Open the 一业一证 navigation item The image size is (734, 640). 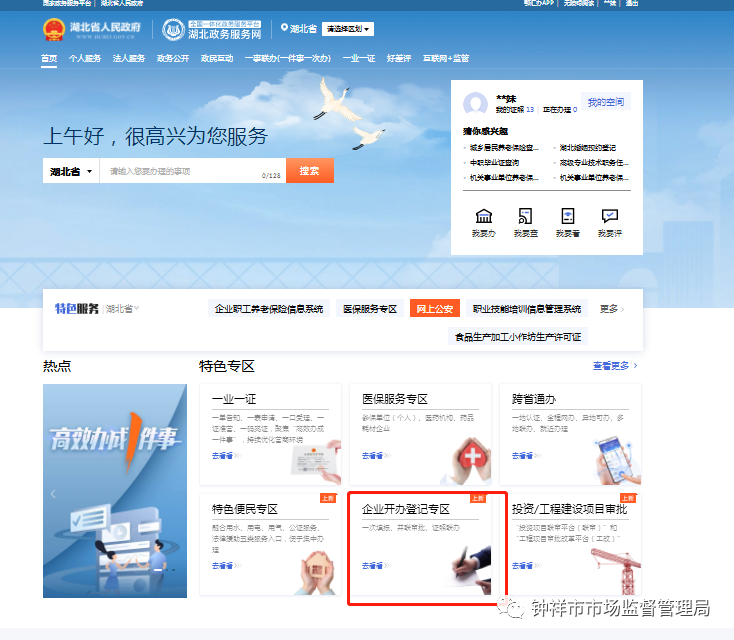point(359,58)
